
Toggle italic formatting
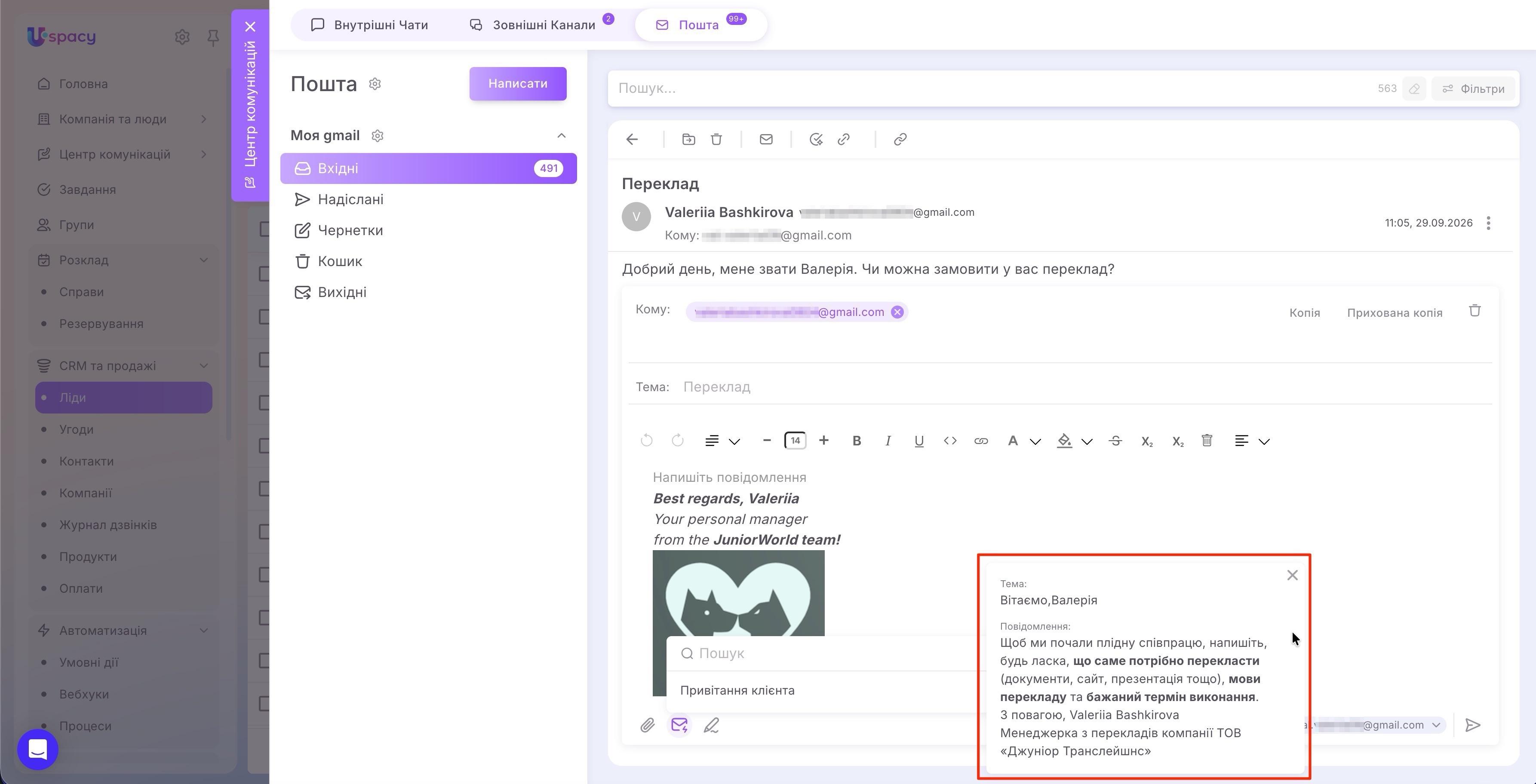[888, 441]
